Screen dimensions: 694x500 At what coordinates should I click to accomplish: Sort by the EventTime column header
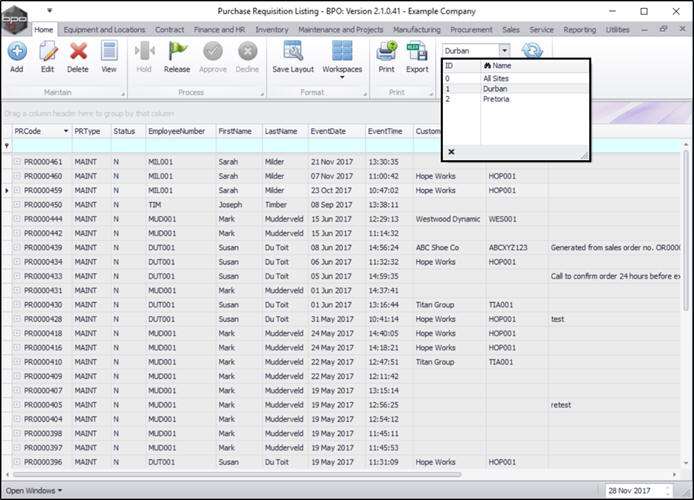(389, 131)
